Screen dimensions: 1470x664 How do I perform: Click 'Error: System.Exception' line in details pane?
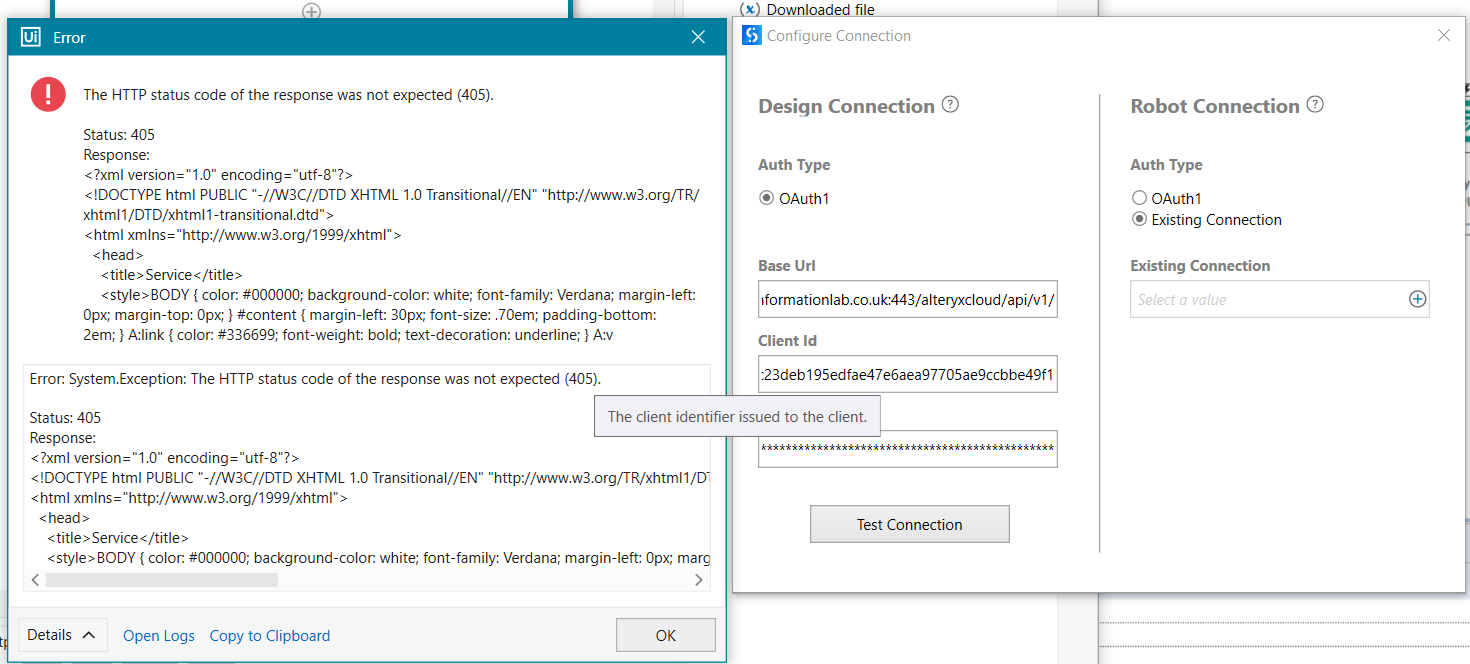(315, 379)
